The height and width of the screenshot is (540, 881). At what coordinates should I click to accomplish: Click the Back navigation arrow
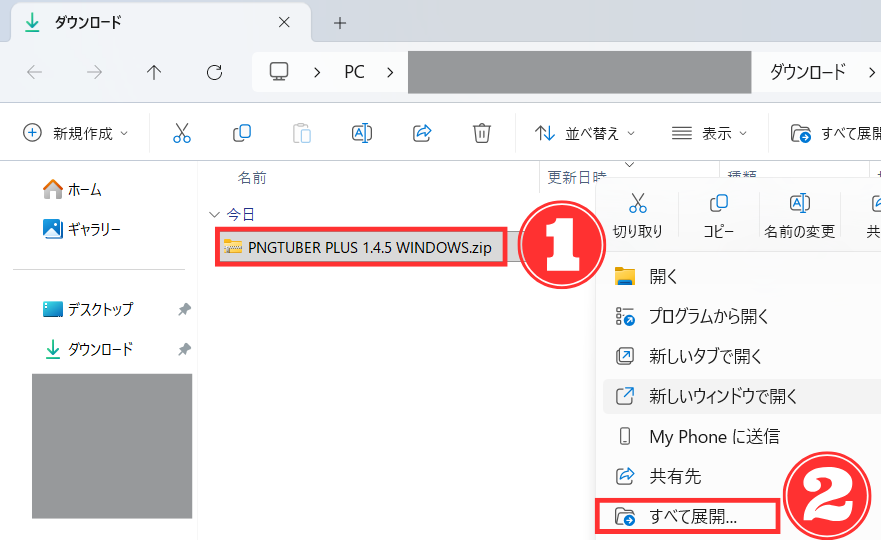[x=35, y=72]
